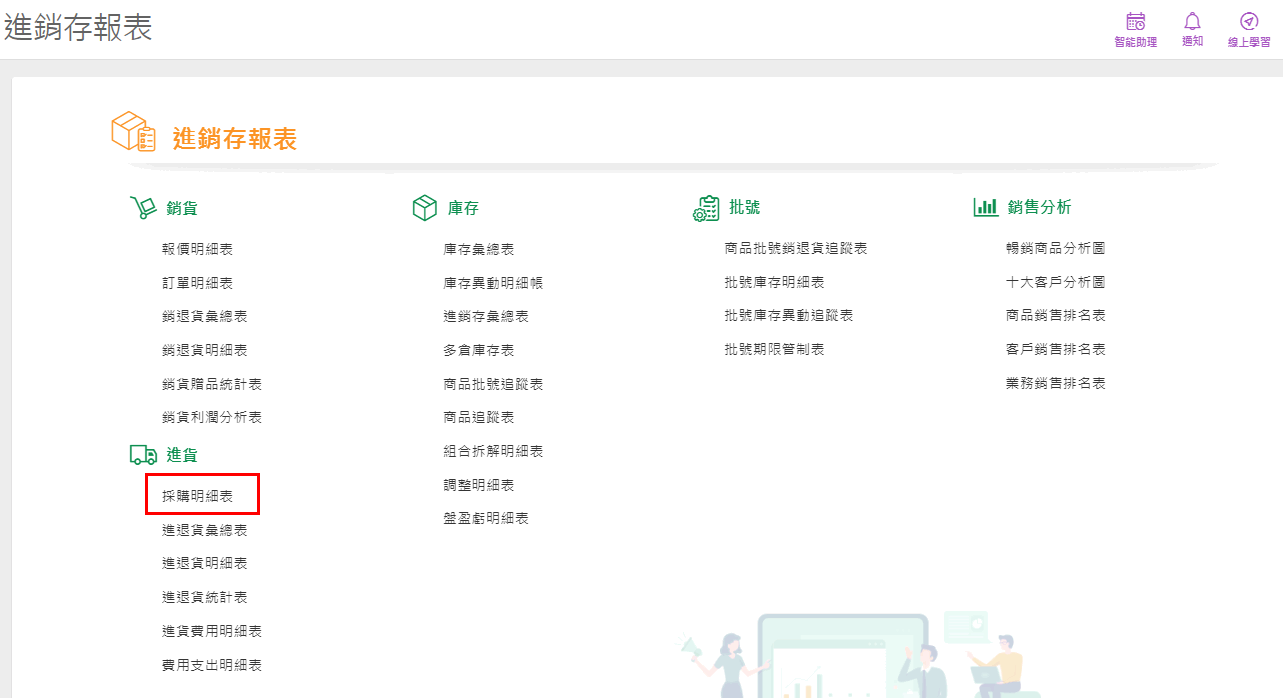The image size is (1283, 698).
Task: Open the 智能助理 calendar icon
Action: (1135, 21)
